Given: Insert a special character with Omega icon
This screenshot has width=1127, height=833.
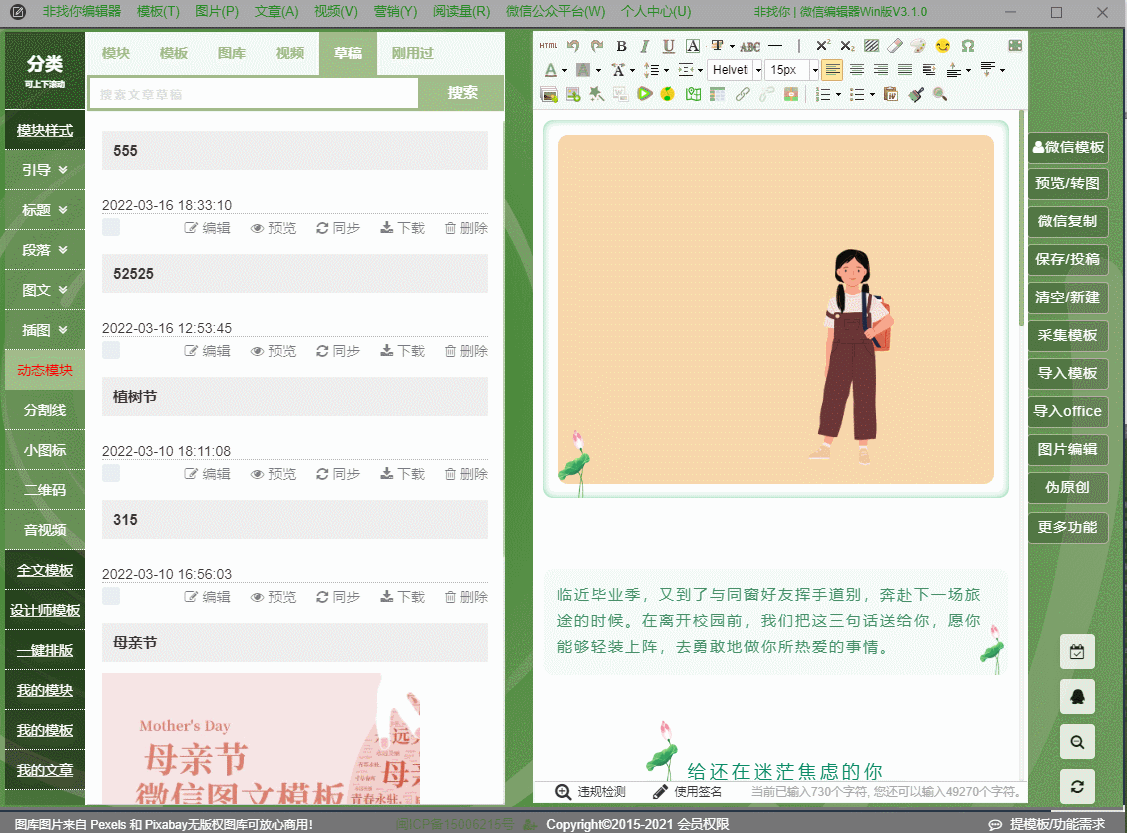Looking at the screenshot, I should click(x=968, y=46).
